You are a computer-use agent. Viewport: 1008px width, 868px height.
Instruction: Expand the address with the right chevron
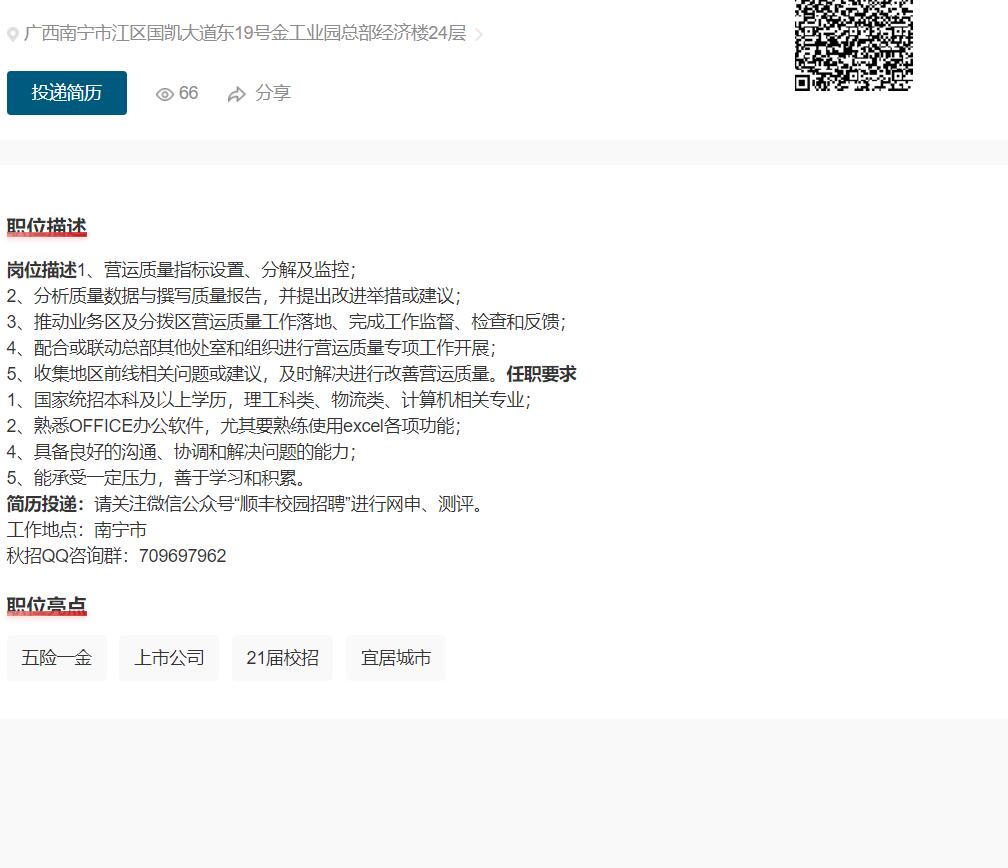click(479, 35)
